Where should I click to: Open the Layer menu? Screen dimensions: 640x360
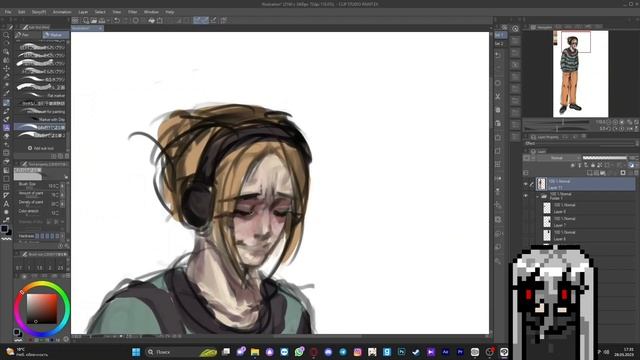(83, 12)
